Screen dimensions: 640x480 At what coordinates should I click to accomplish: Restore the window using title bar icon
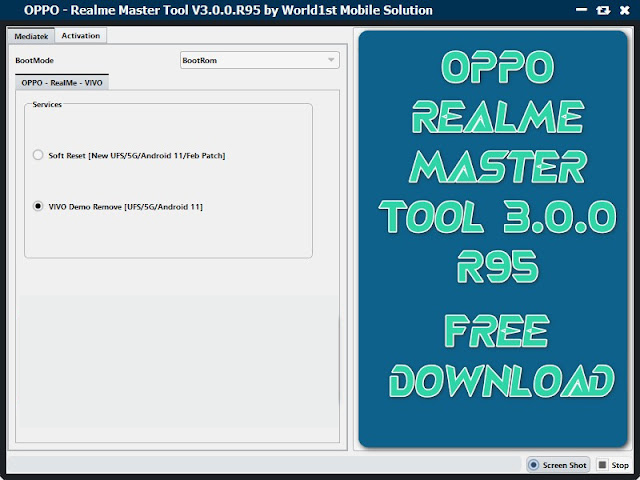pos(603,10)
